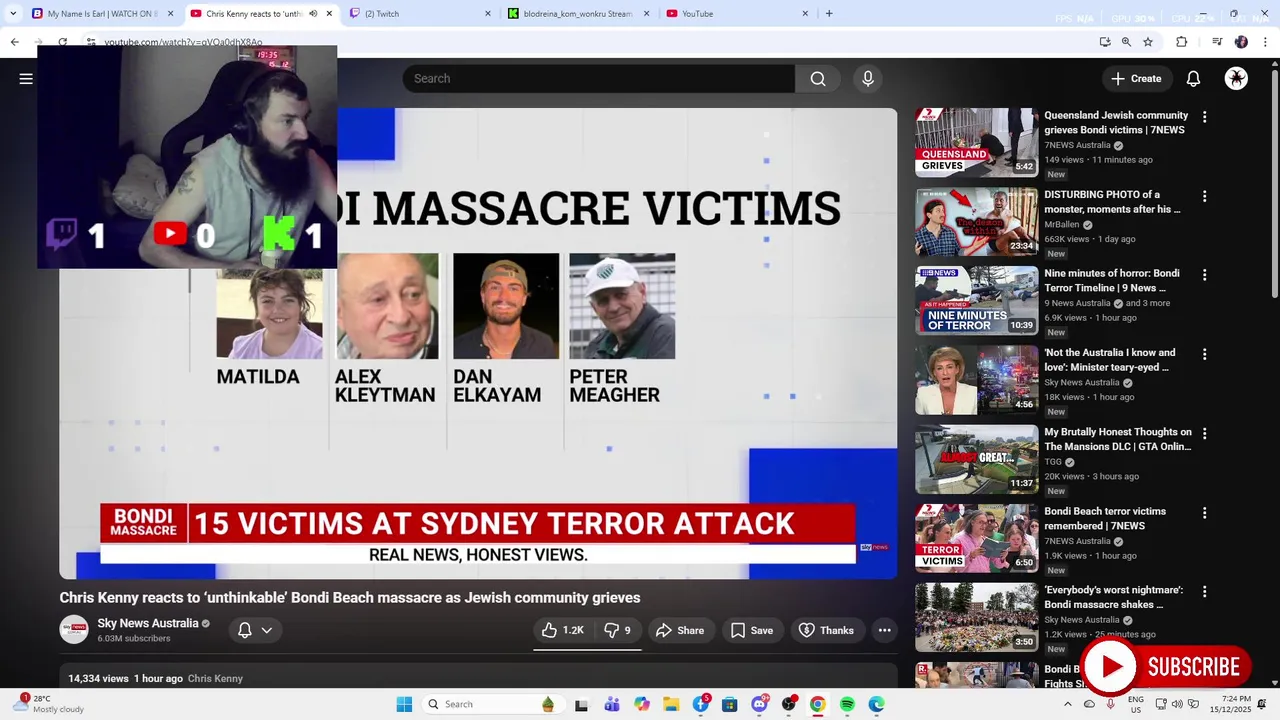Play Nine Minutes of Terror thumbnail
The height and width of the screenshot is (720, 1280).
(977, 300)
